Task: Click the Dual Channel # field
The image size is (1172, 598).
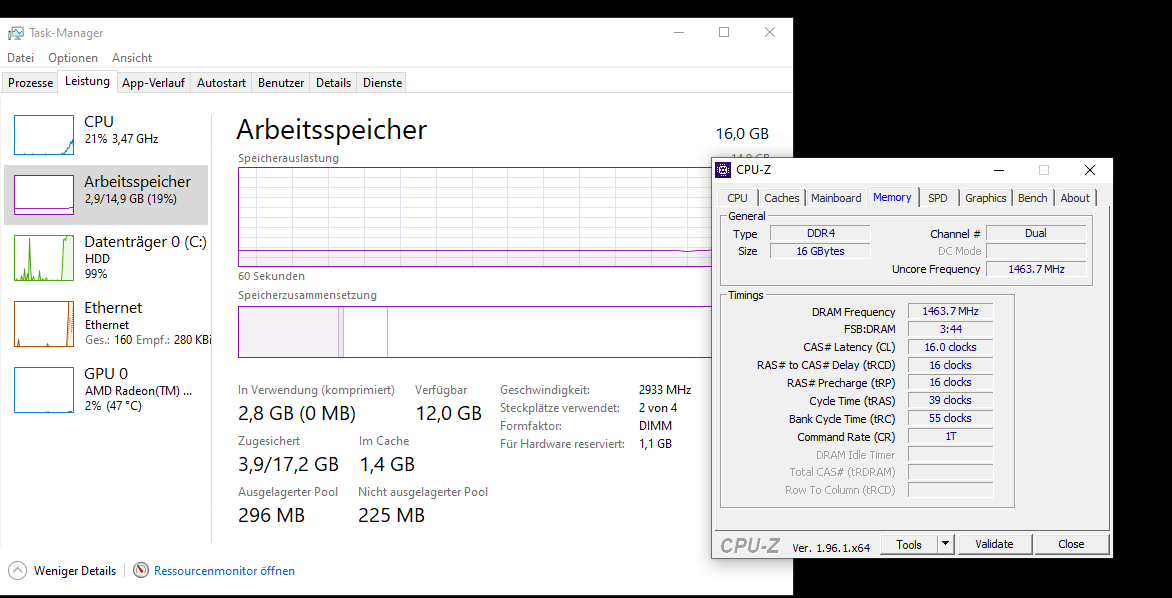Action: click(1035, 233)
